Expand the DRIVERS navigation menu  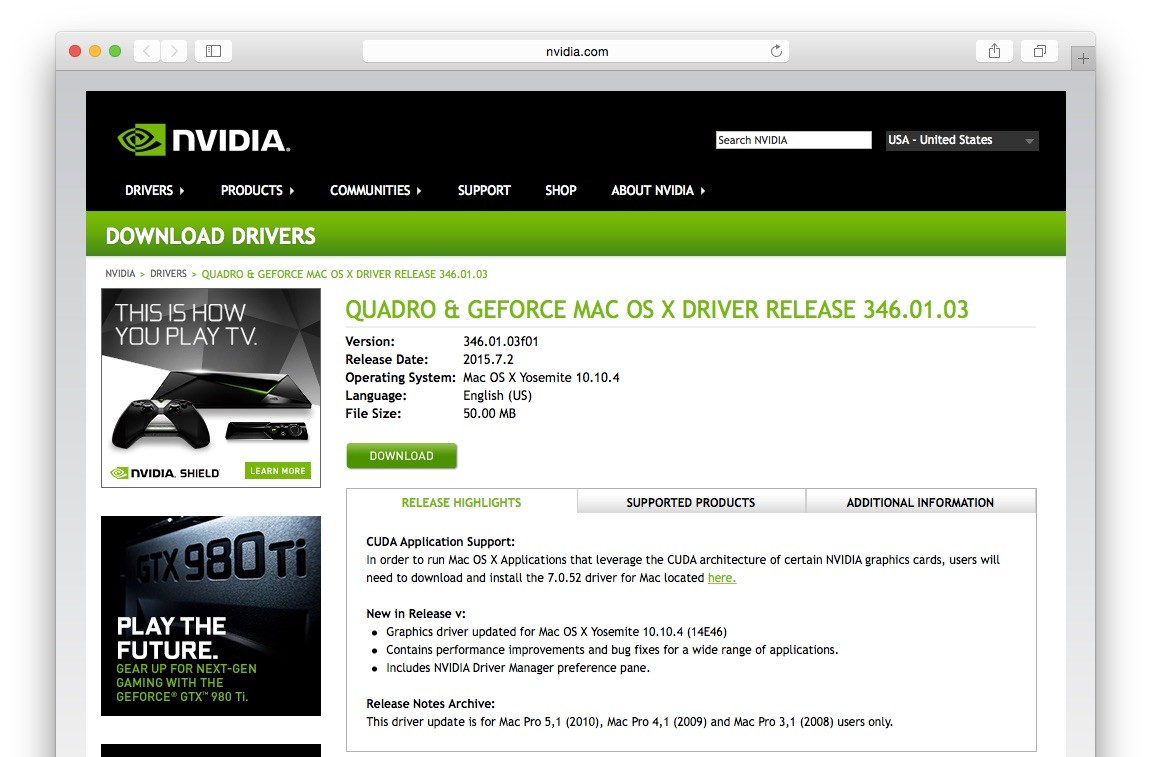pos(154,190)
